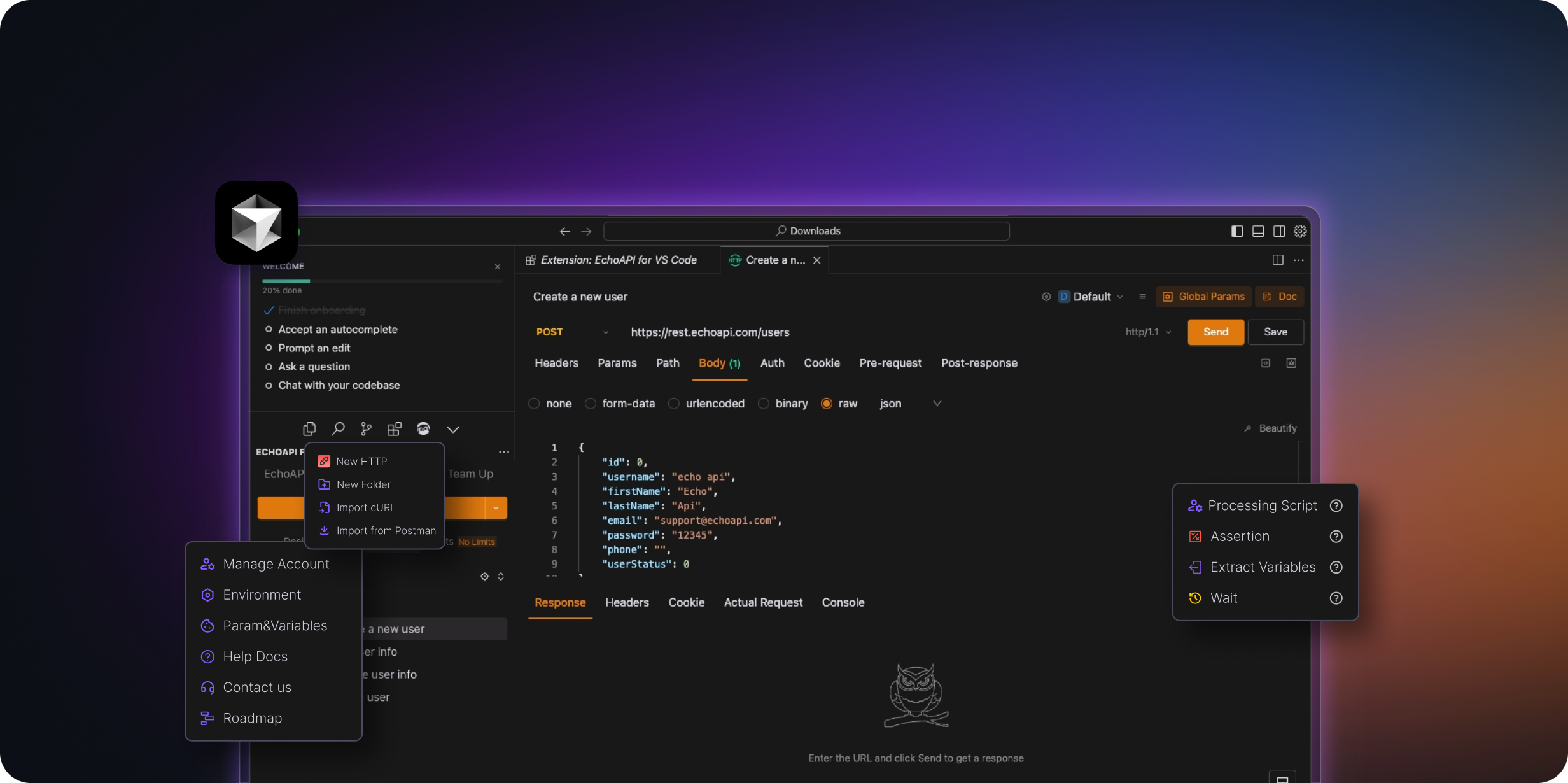The image size is (1568, 783).
Task: Open the Default environment dropdown
Action: [1091, 297]
